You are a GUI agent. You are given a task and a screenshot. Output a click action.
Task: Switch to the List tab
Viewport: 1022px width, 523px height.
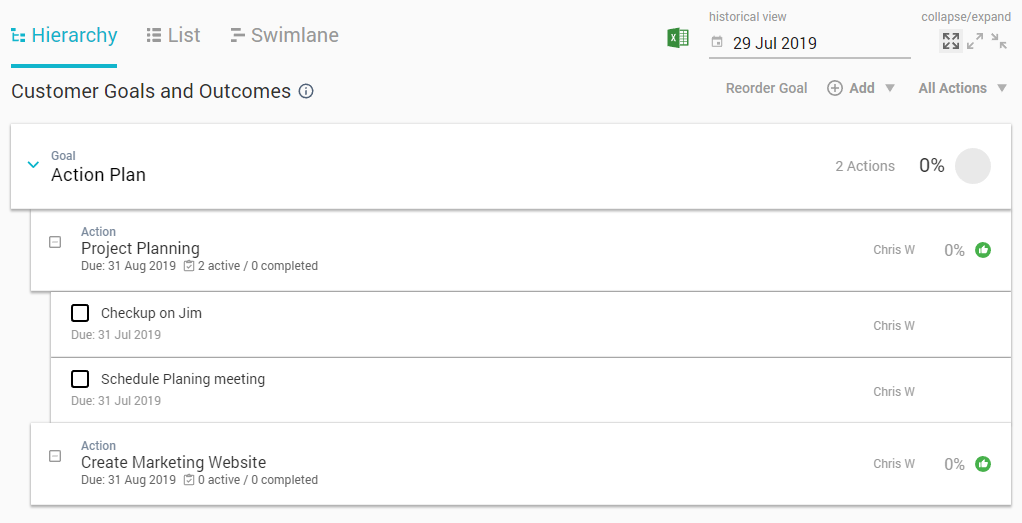coord(173,35)
